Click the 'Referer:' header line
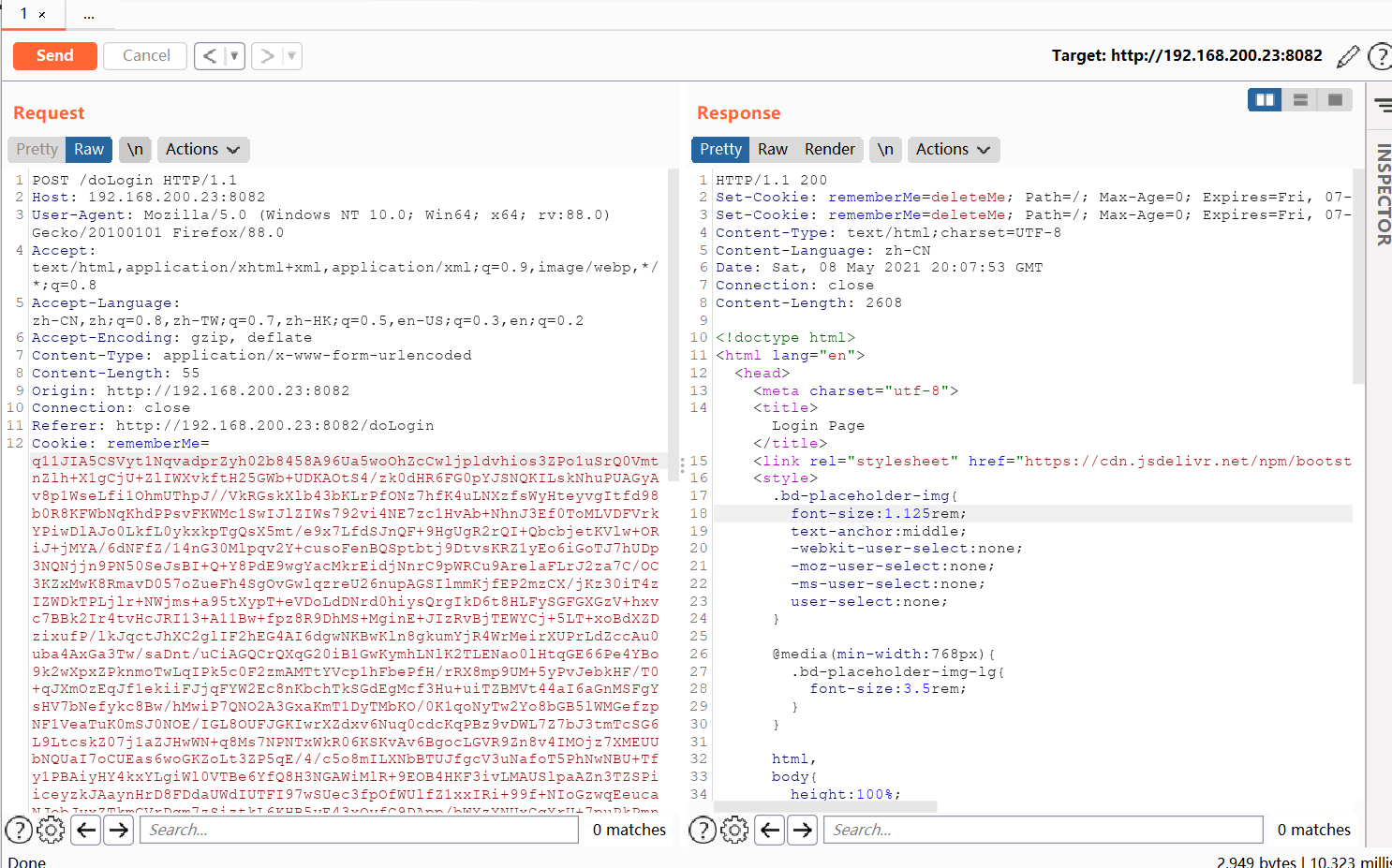1392x868 pixels. pos(232,425)
